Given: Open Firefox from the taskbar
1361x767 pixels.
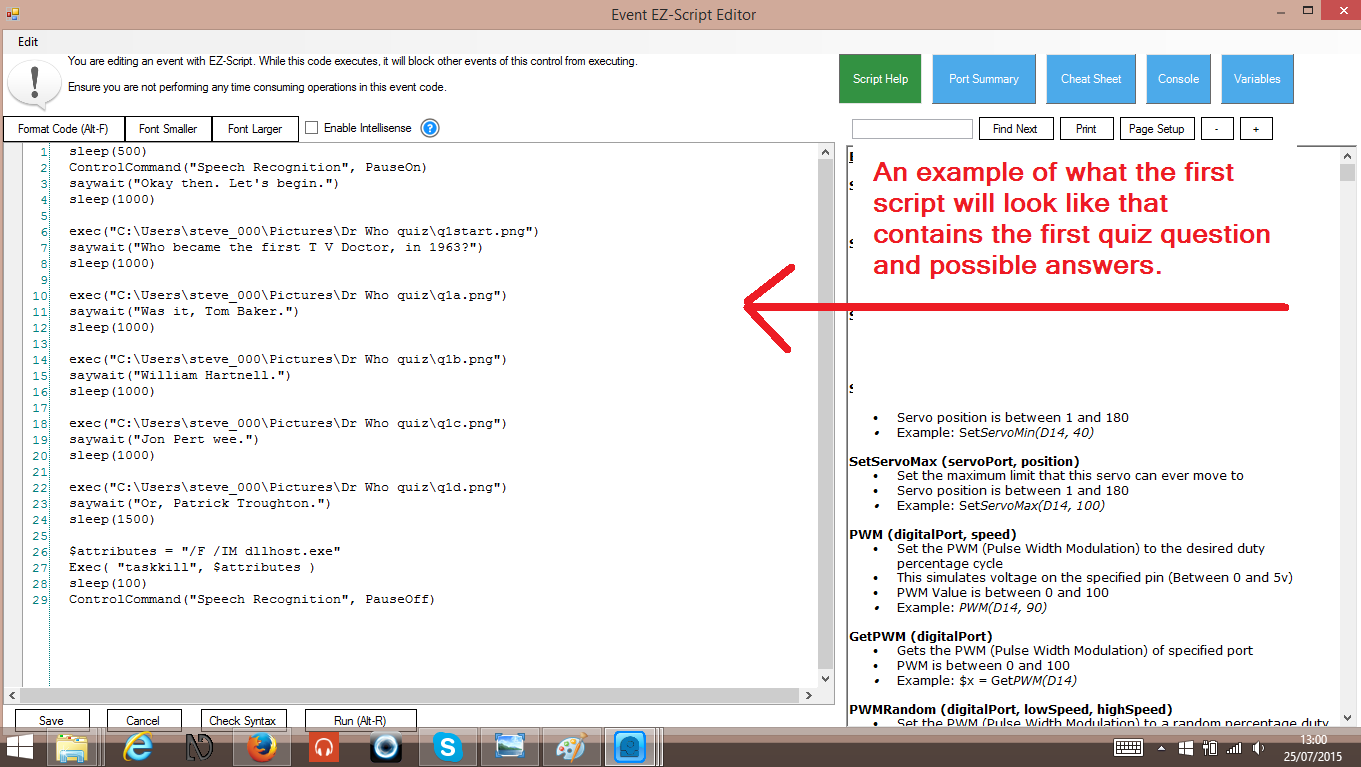Looking at the screenshot, I should (x=262, y=747).
